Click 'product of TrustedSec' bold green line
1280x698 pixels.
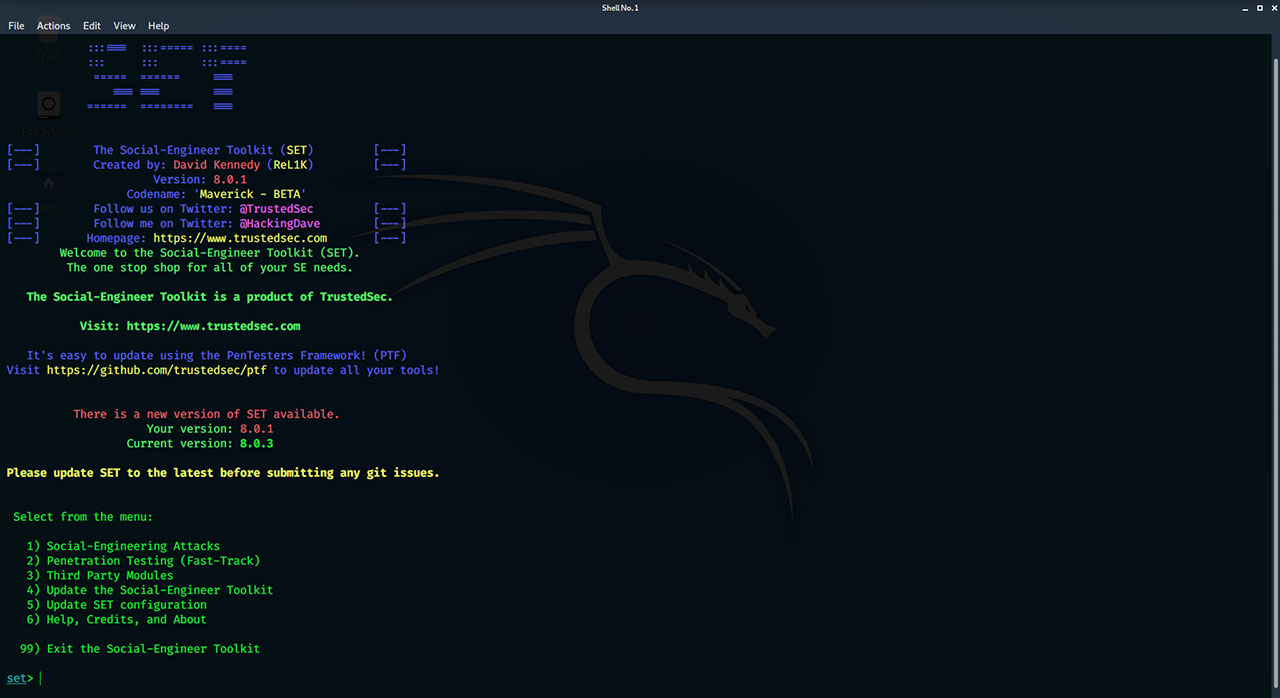[x=210, y=297]
